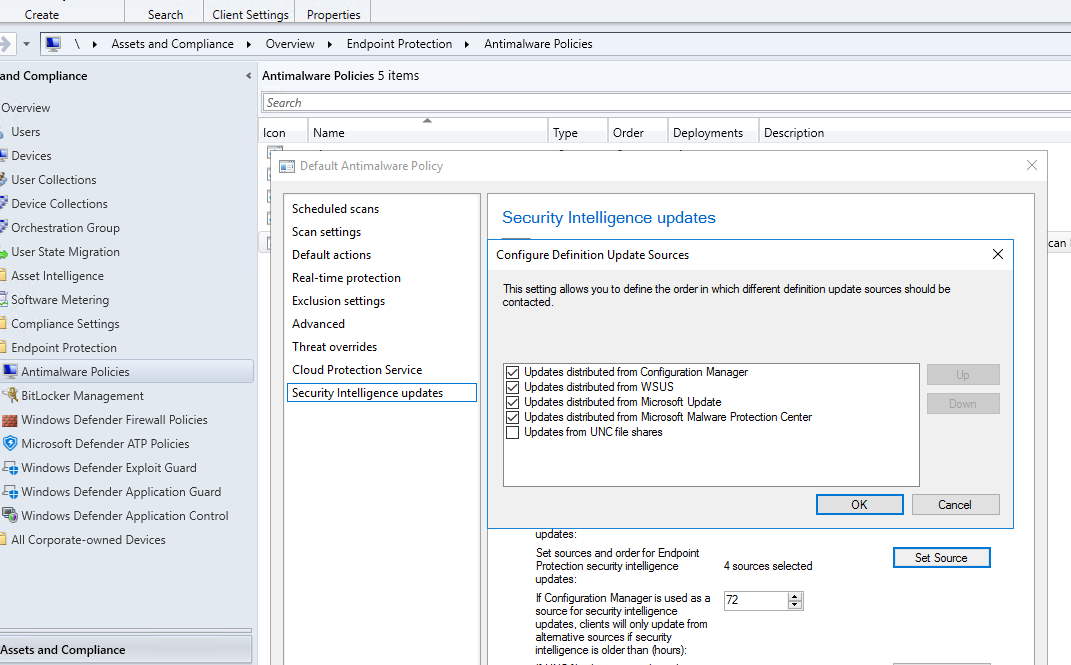Uncheck Updates distributed from WSUS
This screenshot has height=665, width=1071.
coord(512,387)
